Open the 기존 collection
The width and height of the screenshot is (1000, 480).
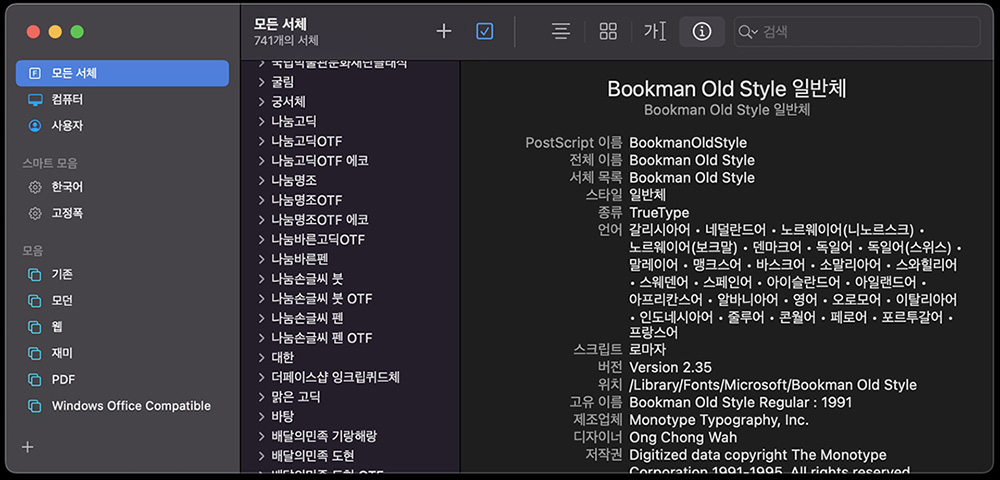tap(122, 275)
